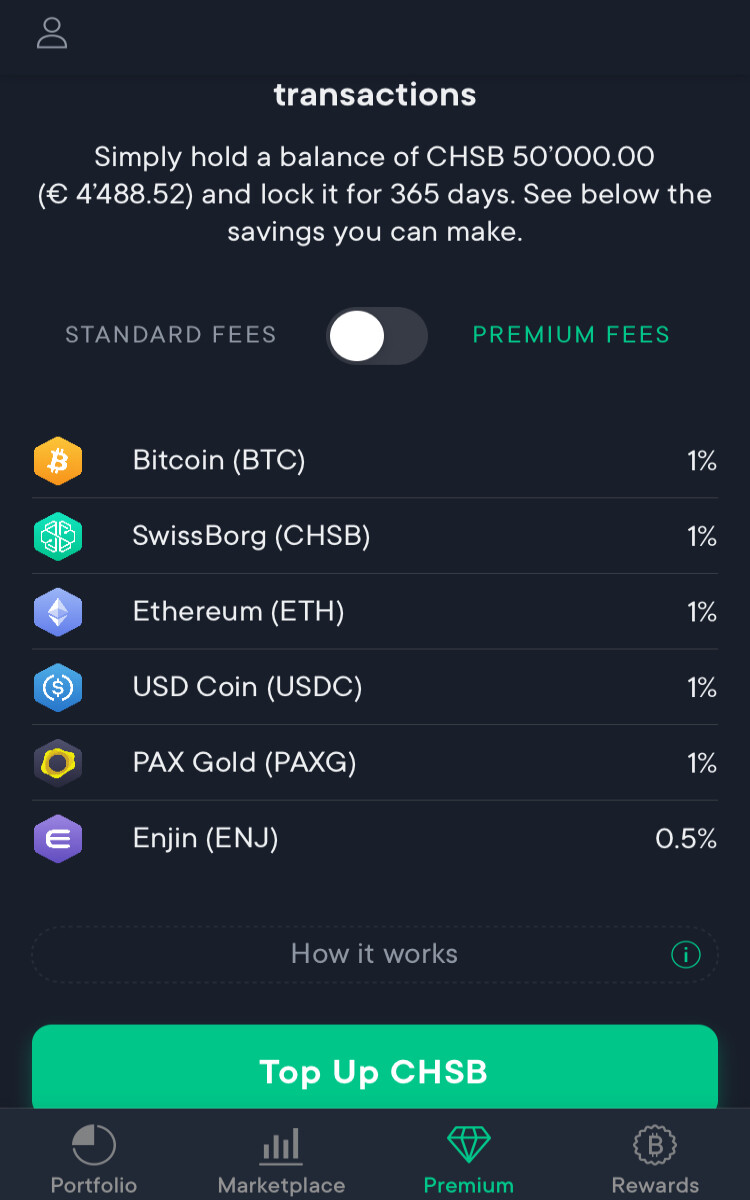Tap the SwissBorg CHSB green icon
The width and height of the screenshot is (750, 1200).
pos(58,537)
